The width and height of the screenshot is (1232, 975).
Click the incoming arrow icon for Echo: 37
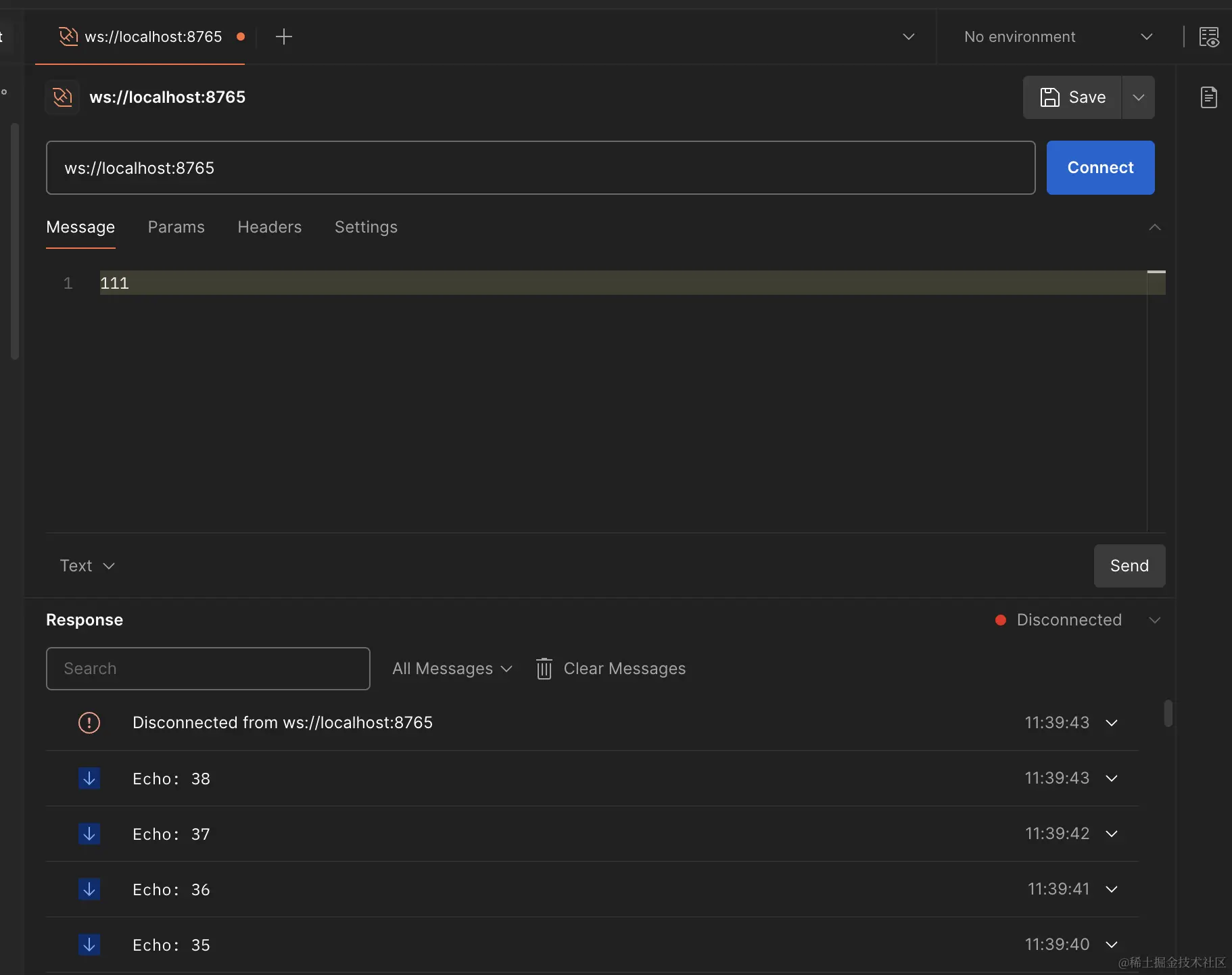[x=89, y=834]
